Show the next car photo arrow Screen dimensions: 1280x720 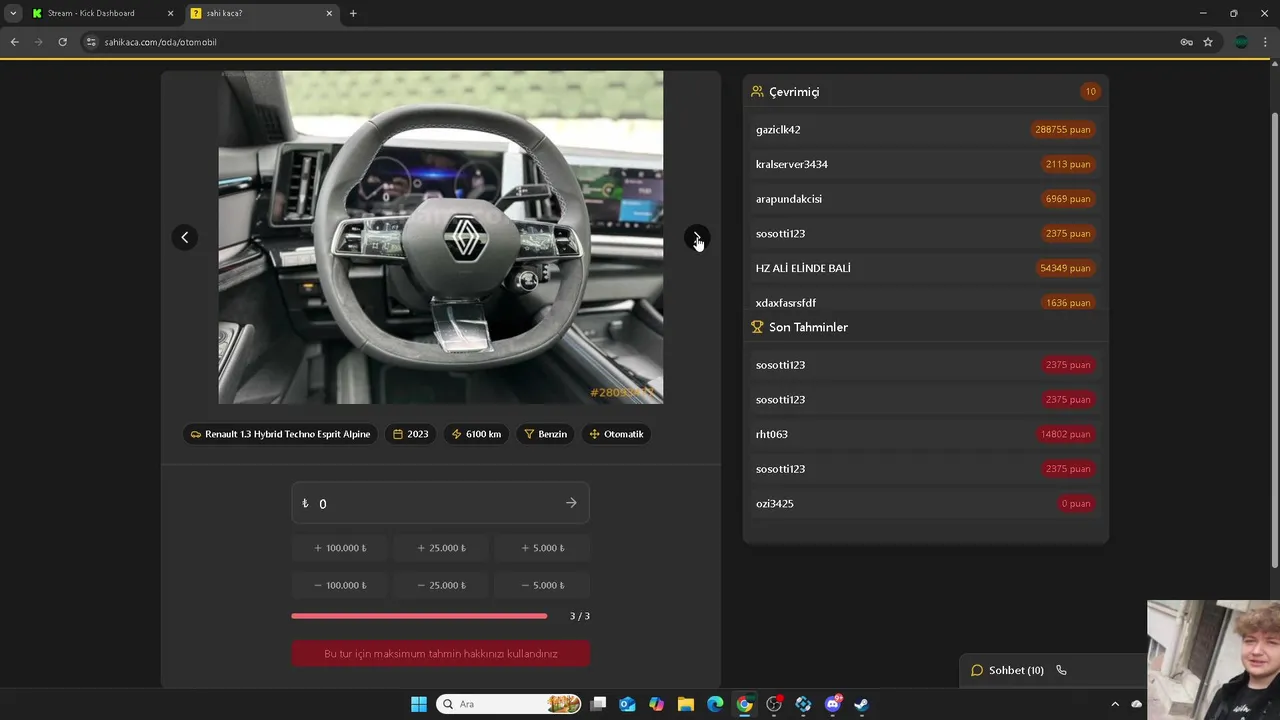pos(697,238)
